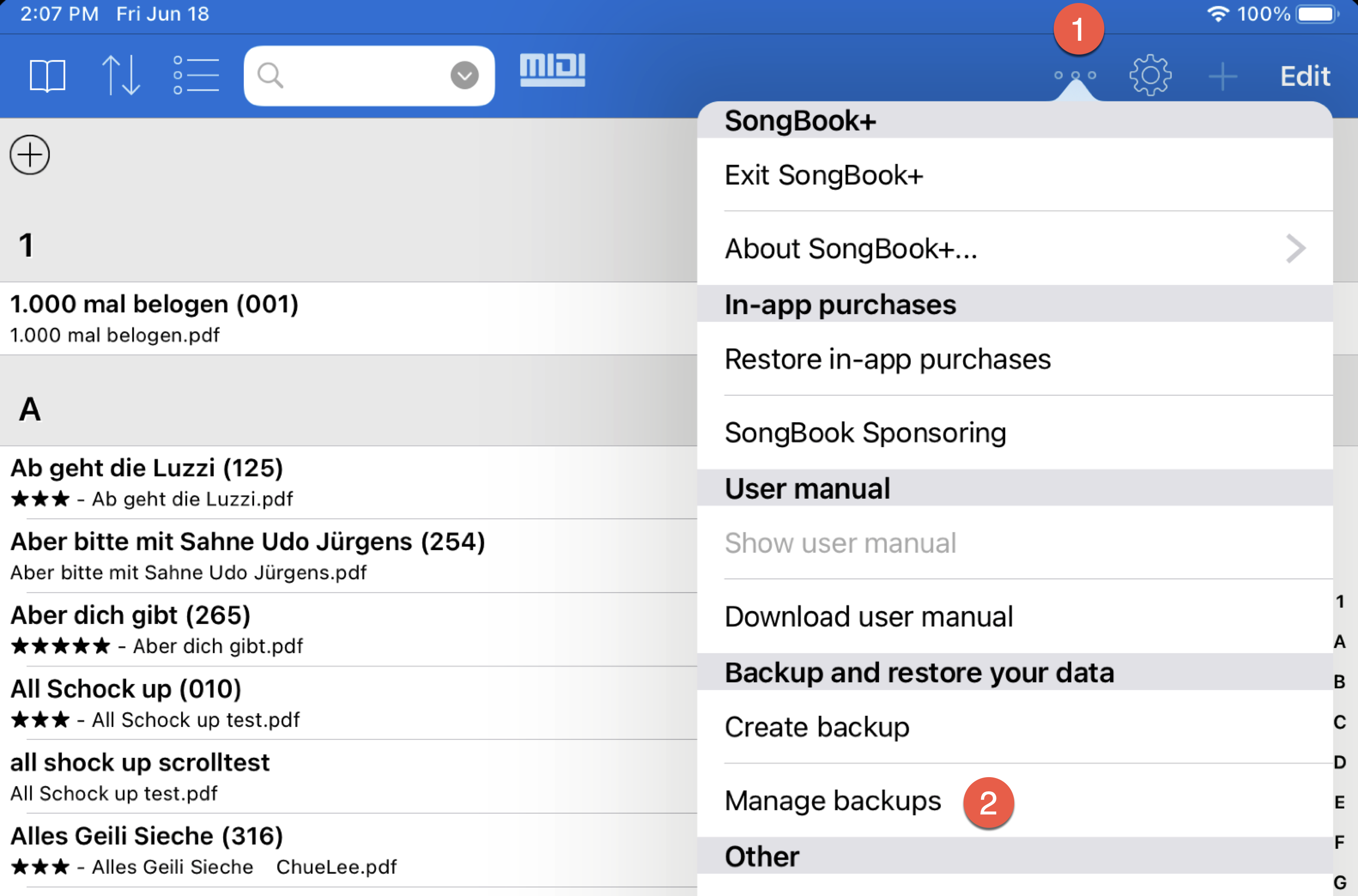Screen dimensions: 1358x896
Task: Choose Restore in-app purchases
Action: 887,360
